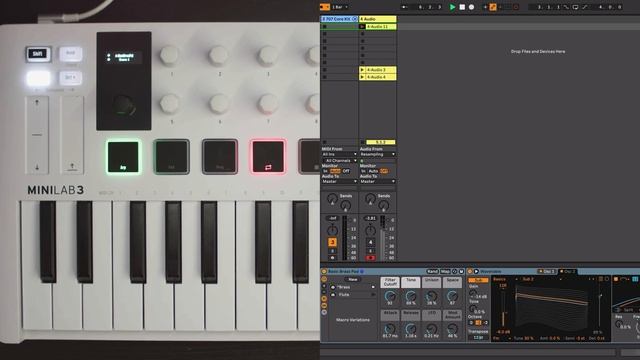Click the -3.81 volume value field
This screenshot has width=640, height=360.
370,218
